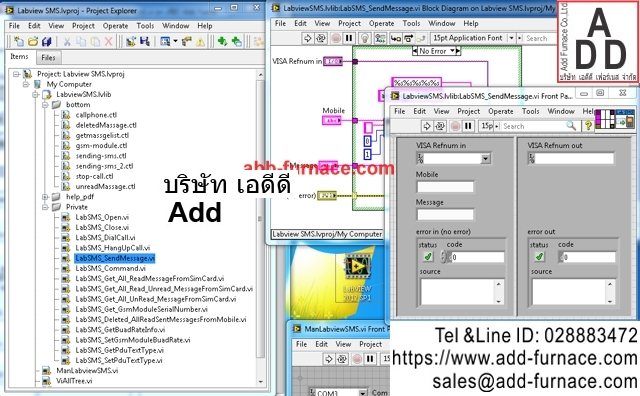Click Save All icon in Project Explorer toolbar

pos(47,41)
